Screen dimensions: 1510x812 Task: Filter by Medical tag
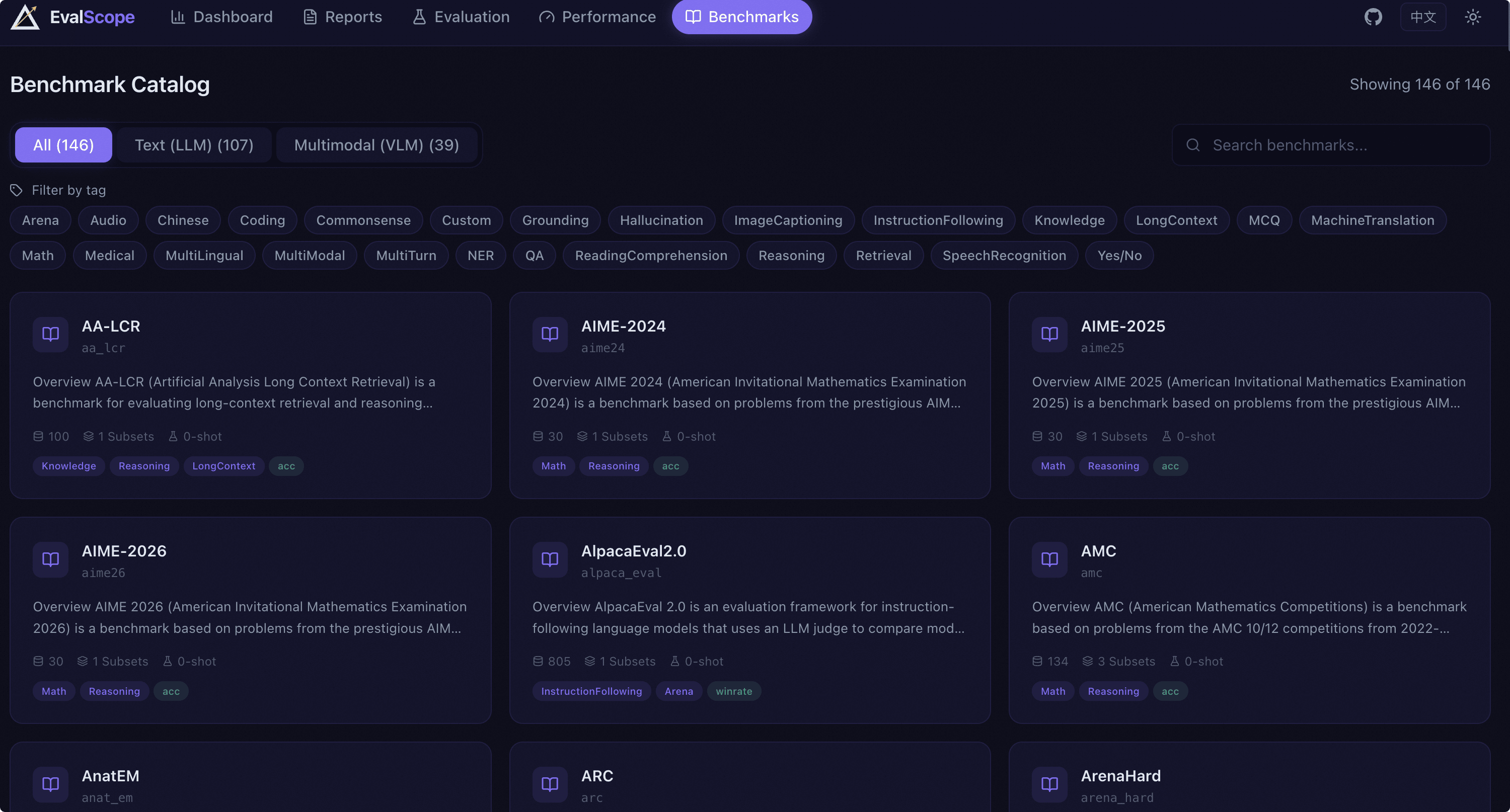pyautogui.click(x=110, y=256)
